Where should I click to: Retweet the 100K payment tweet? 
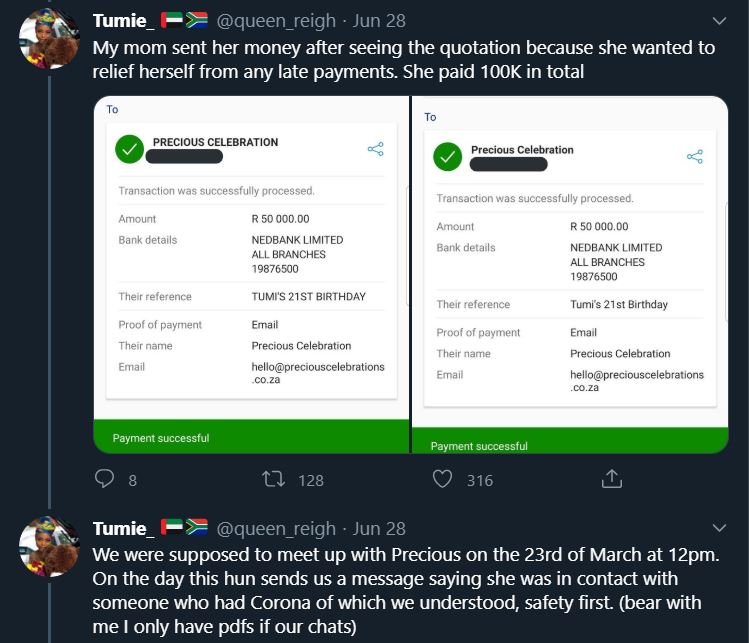click(274, 479)
